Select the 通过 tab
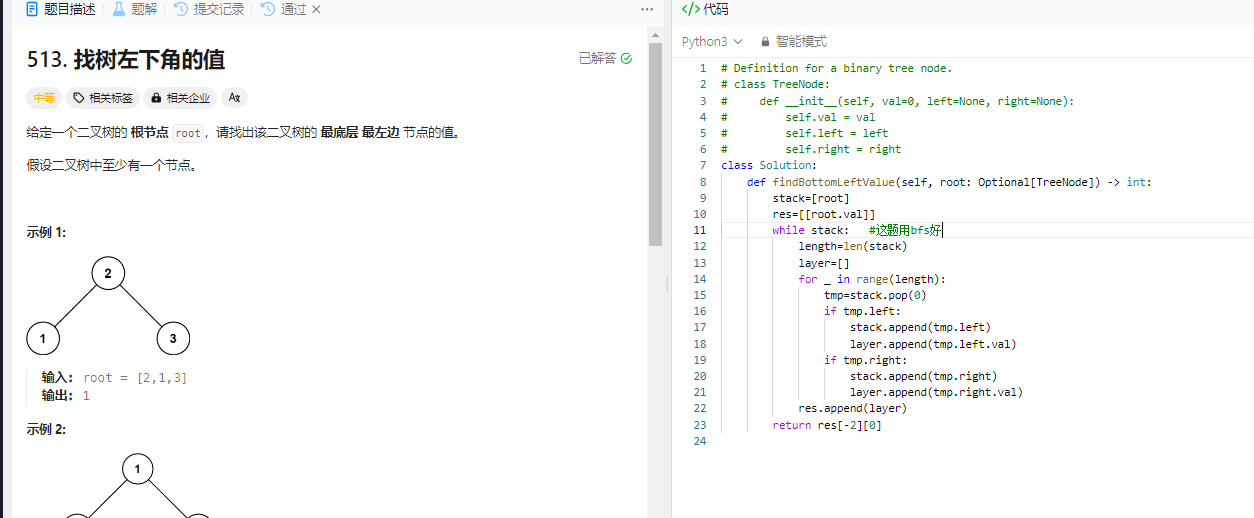Viewport: 1254px width, 518px height. 283,9
